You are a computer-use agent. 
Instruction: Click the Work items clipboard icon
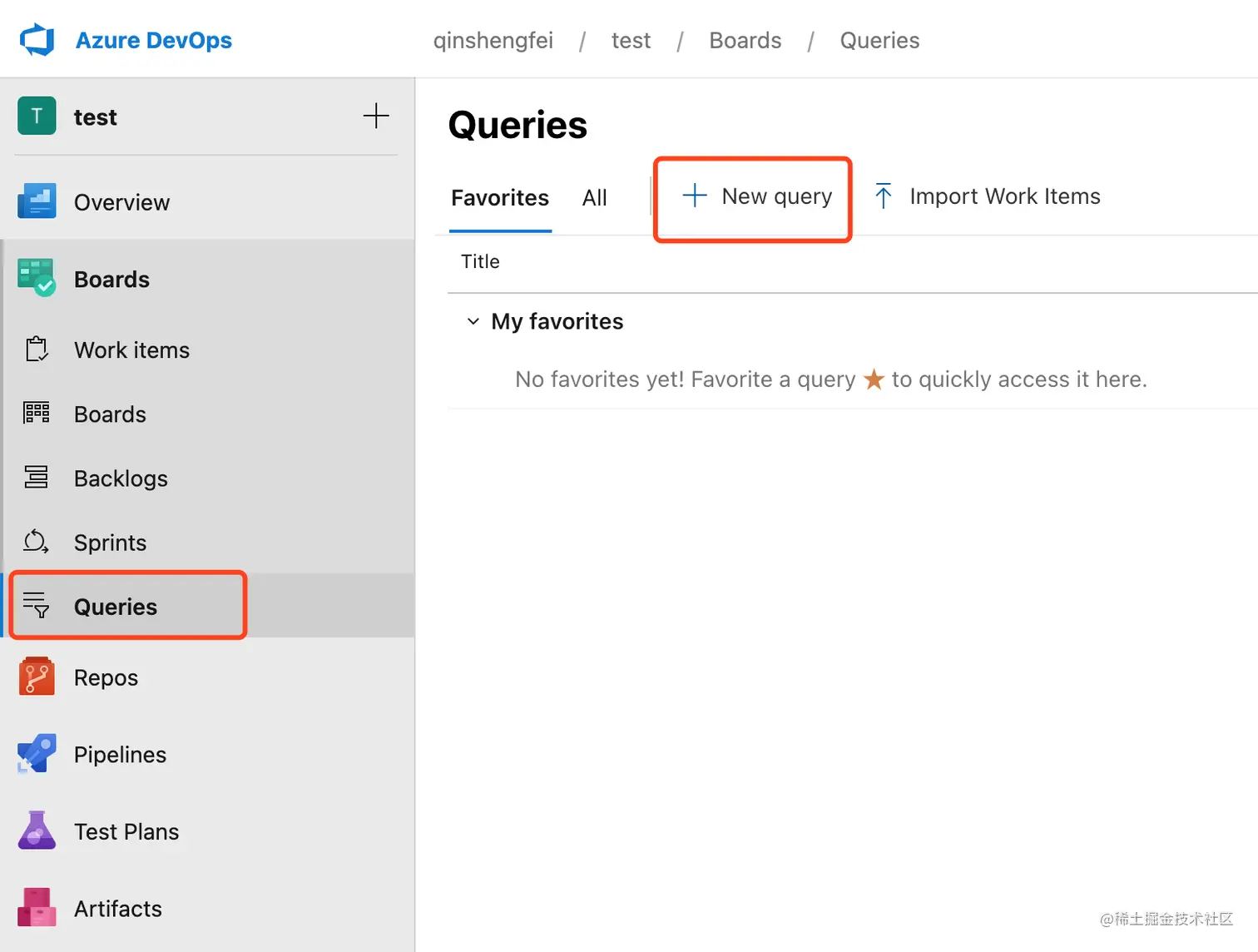pos(37,349)
